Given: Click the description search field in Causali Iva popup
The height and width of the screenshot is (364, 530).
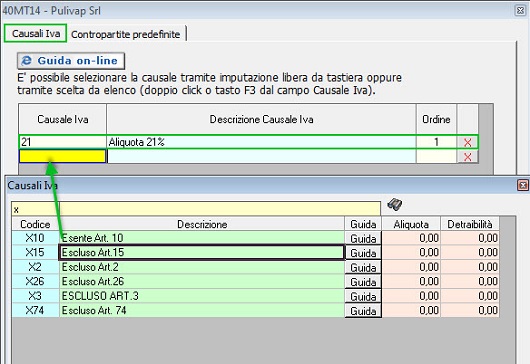Looking at the screenshot, I should [x=220, y=209].
